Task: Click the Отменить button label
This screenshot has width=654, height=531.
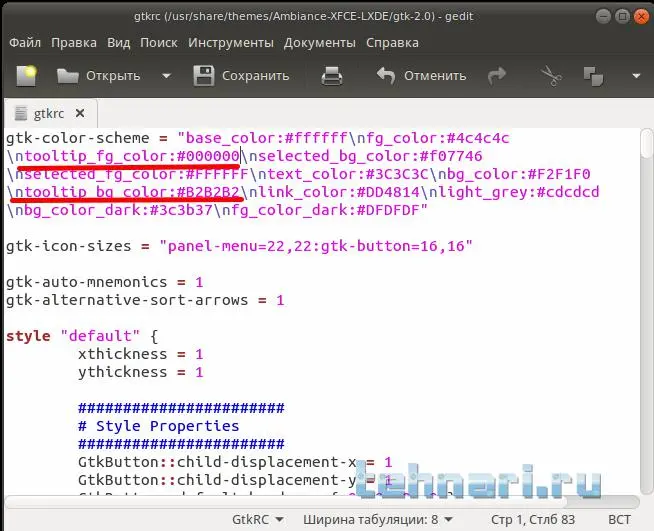Action: (x=435, y=76)
